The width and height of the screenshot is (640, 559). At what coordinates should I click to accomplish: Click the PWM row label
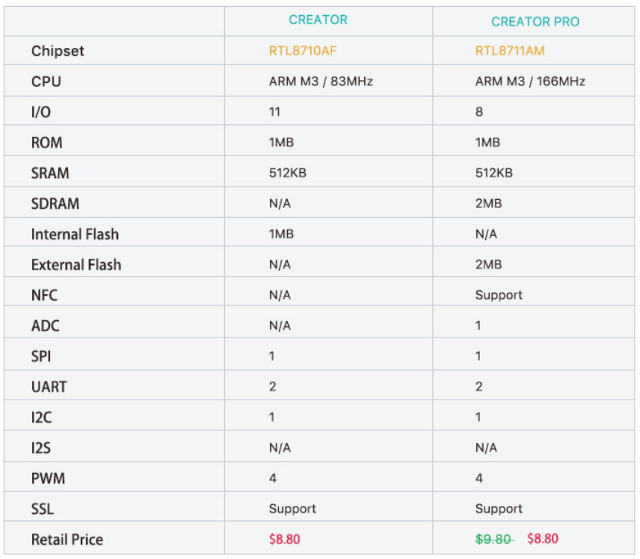48,478
